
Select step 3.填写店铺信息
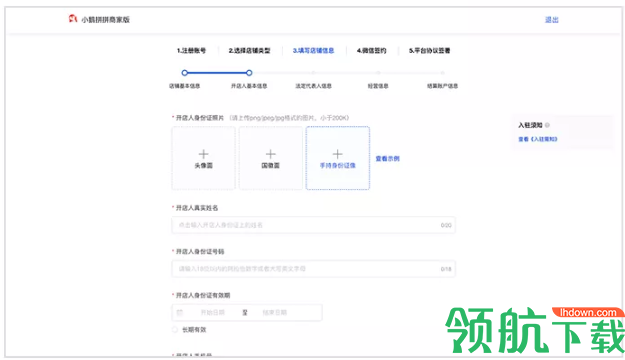[313, 51]
